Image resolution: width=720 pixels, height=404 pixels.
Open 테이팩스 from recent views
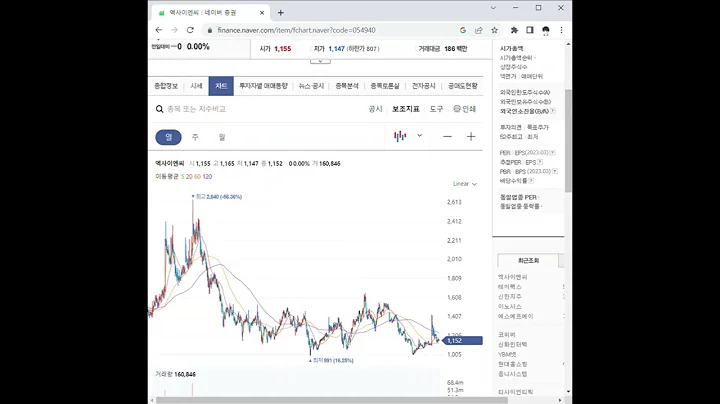510,287
